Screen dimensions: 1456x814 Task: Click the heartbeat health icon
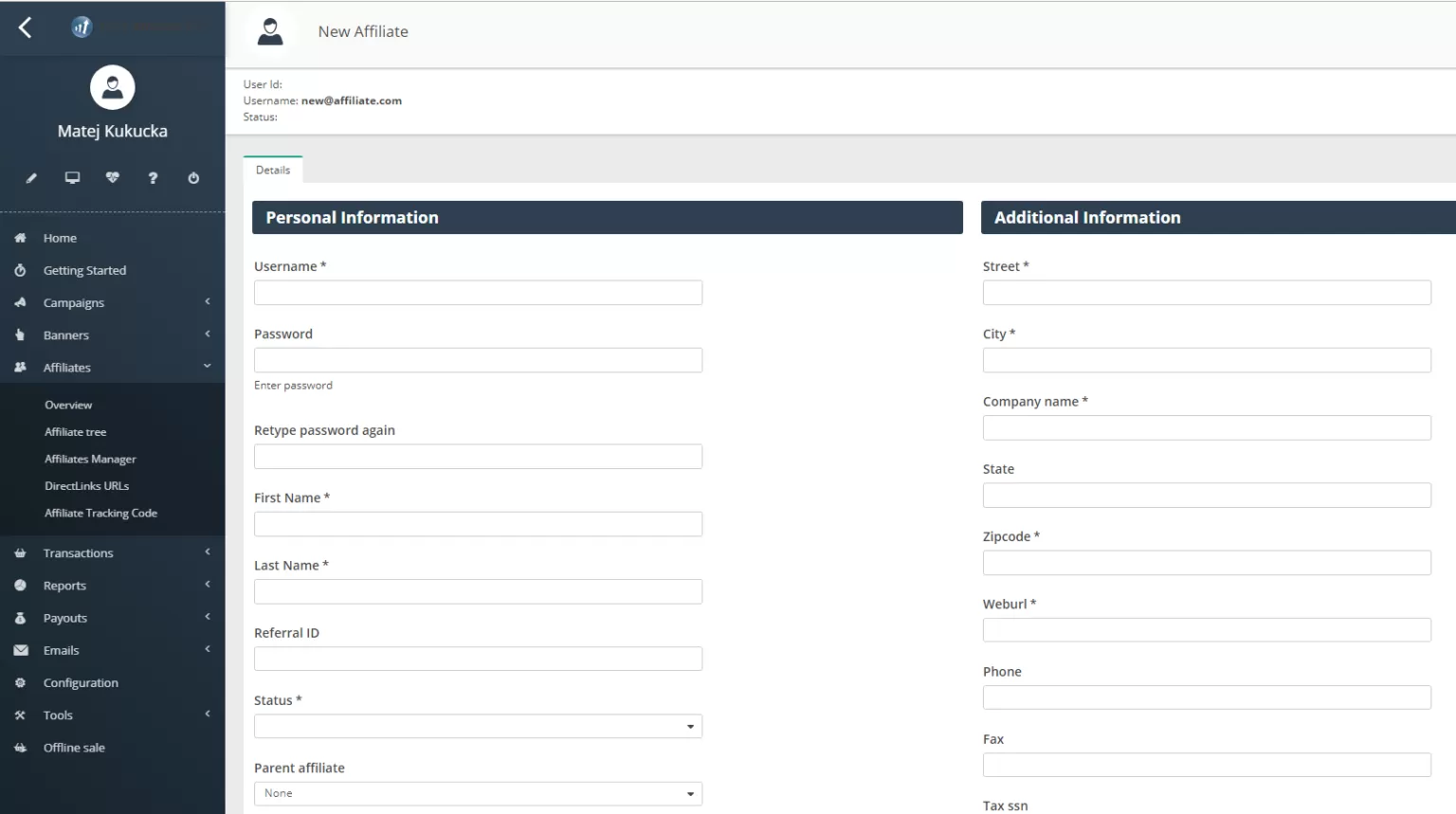click(112, 178)
